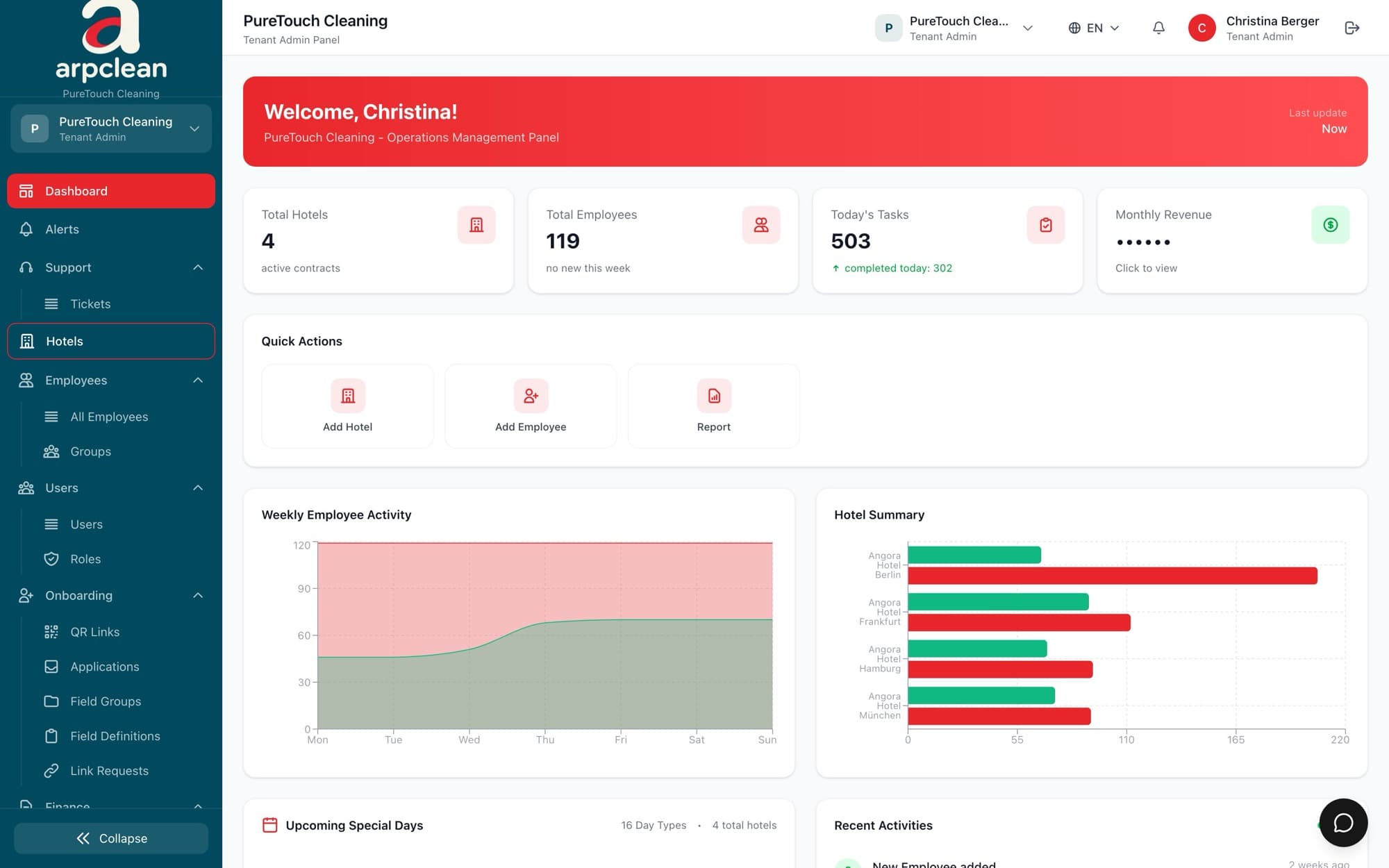Click the QR Links code icon
Image resolution: width=1389 pixels, height=868 pixels.
(x=51, y=632)
